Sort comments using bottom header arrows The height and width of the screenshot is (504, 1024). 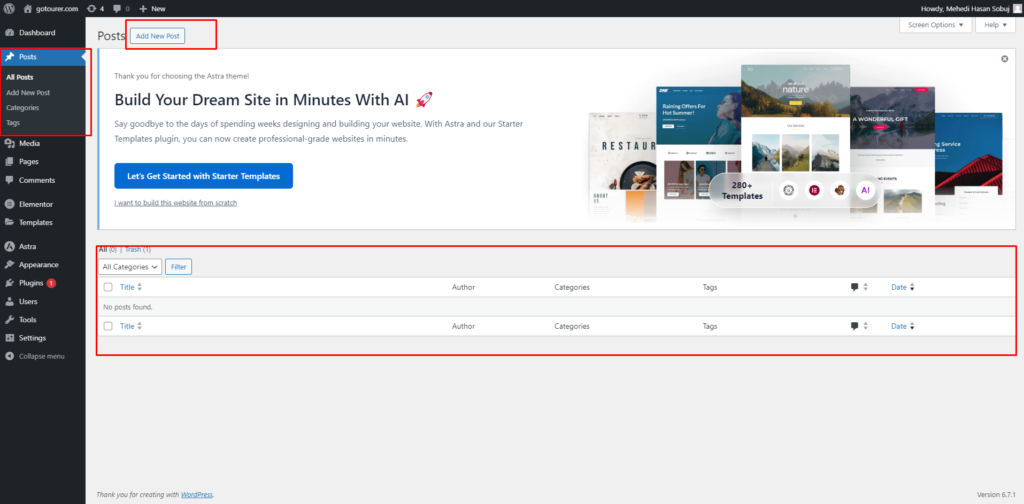coord(865,326)
